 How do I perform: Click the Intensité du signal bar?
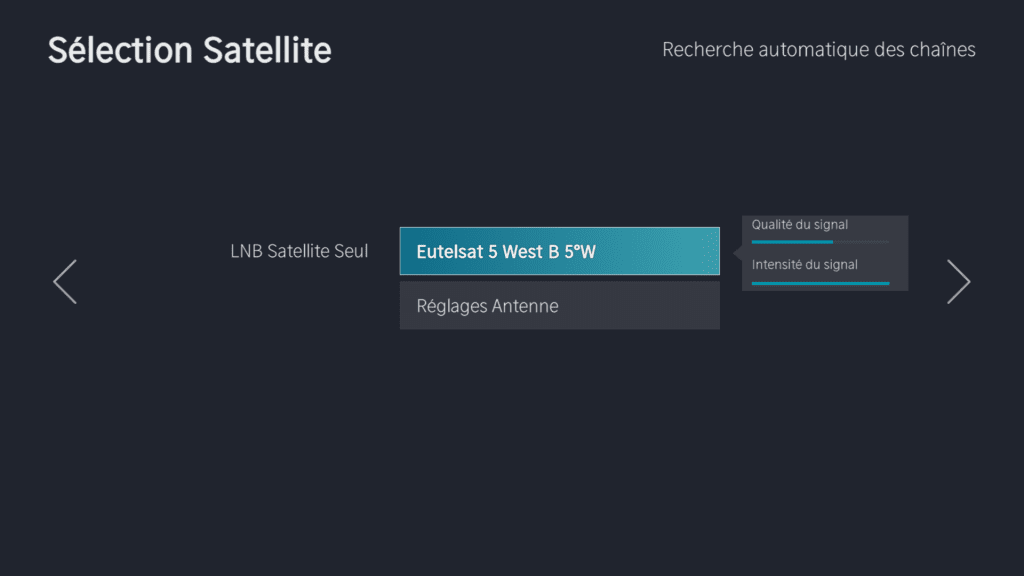820,284
